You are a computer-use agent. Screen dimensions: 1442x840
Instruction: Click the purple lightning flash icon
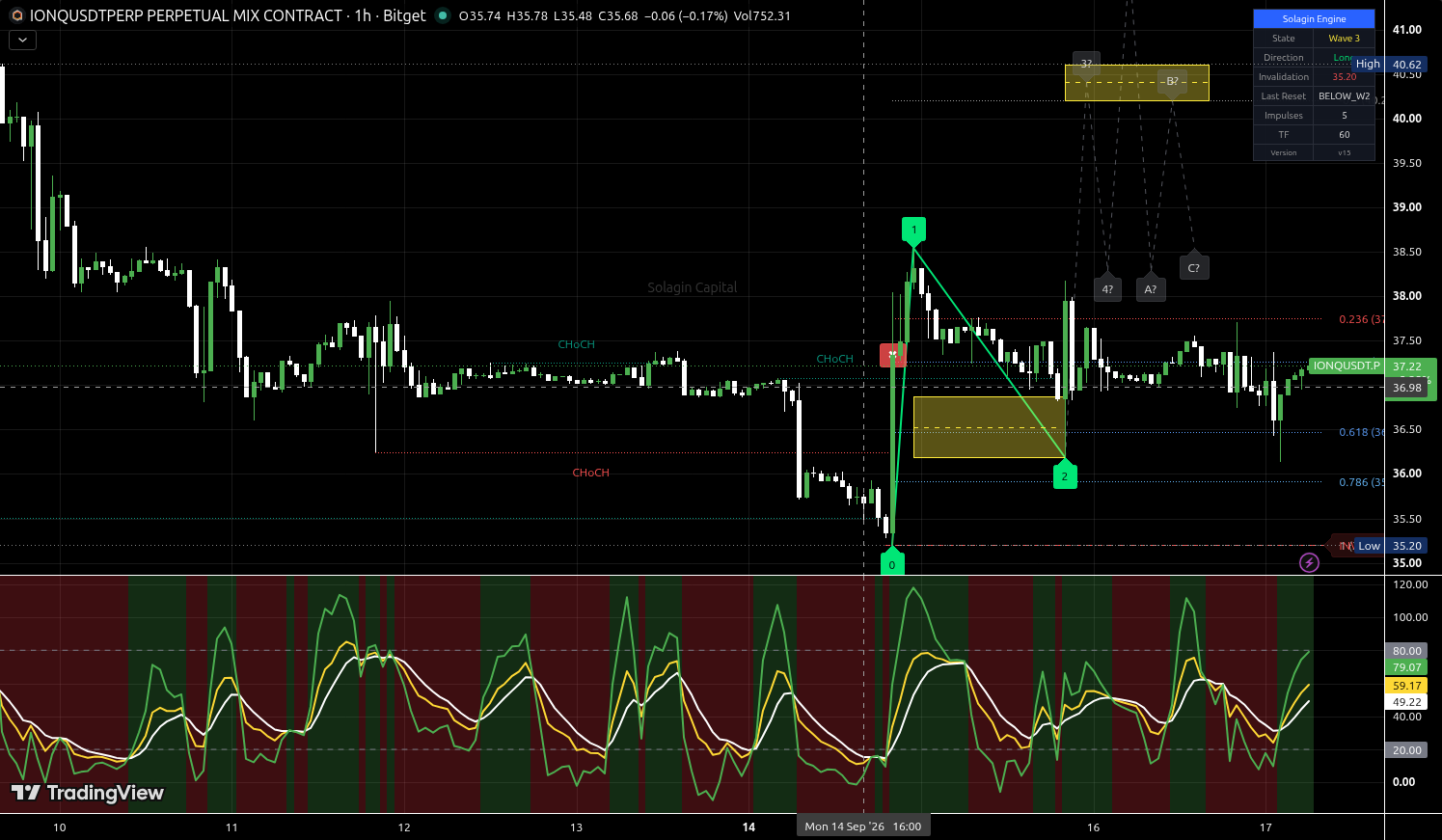point(1309,562)
